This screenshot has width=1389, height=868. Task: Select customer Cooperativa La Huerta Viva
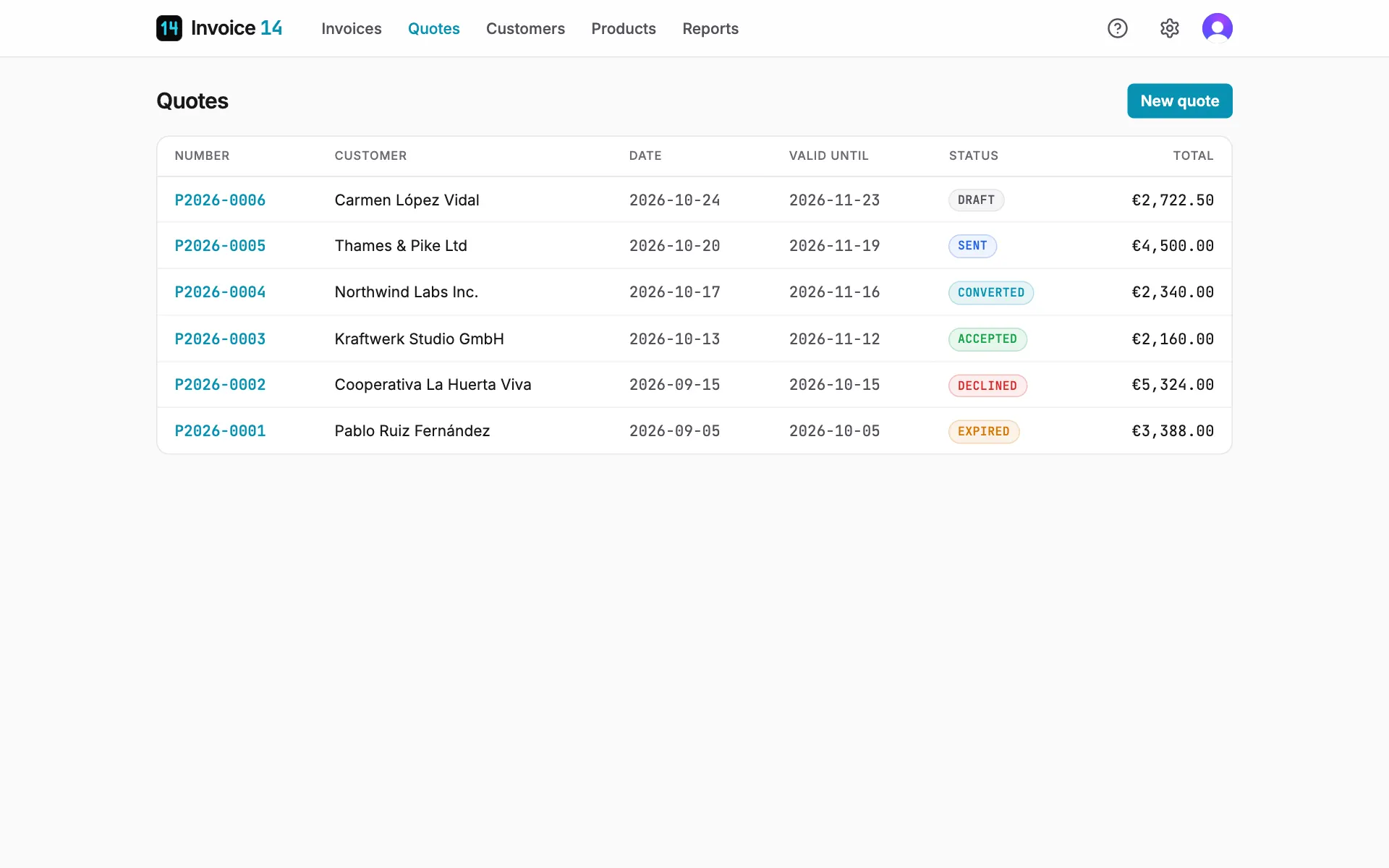[x=433, y=384]
